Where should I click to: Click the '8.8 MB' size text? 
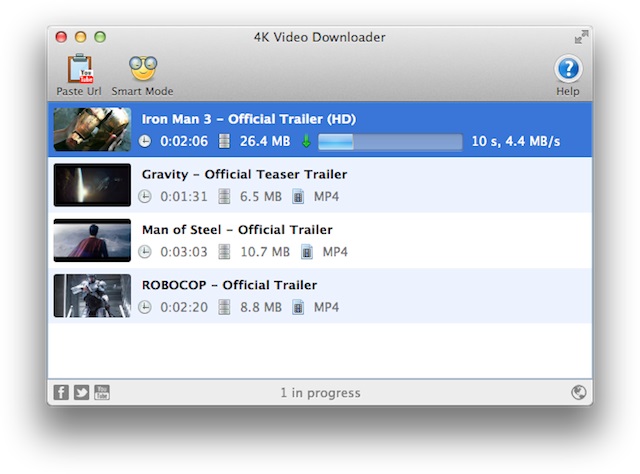click(261, 307)
